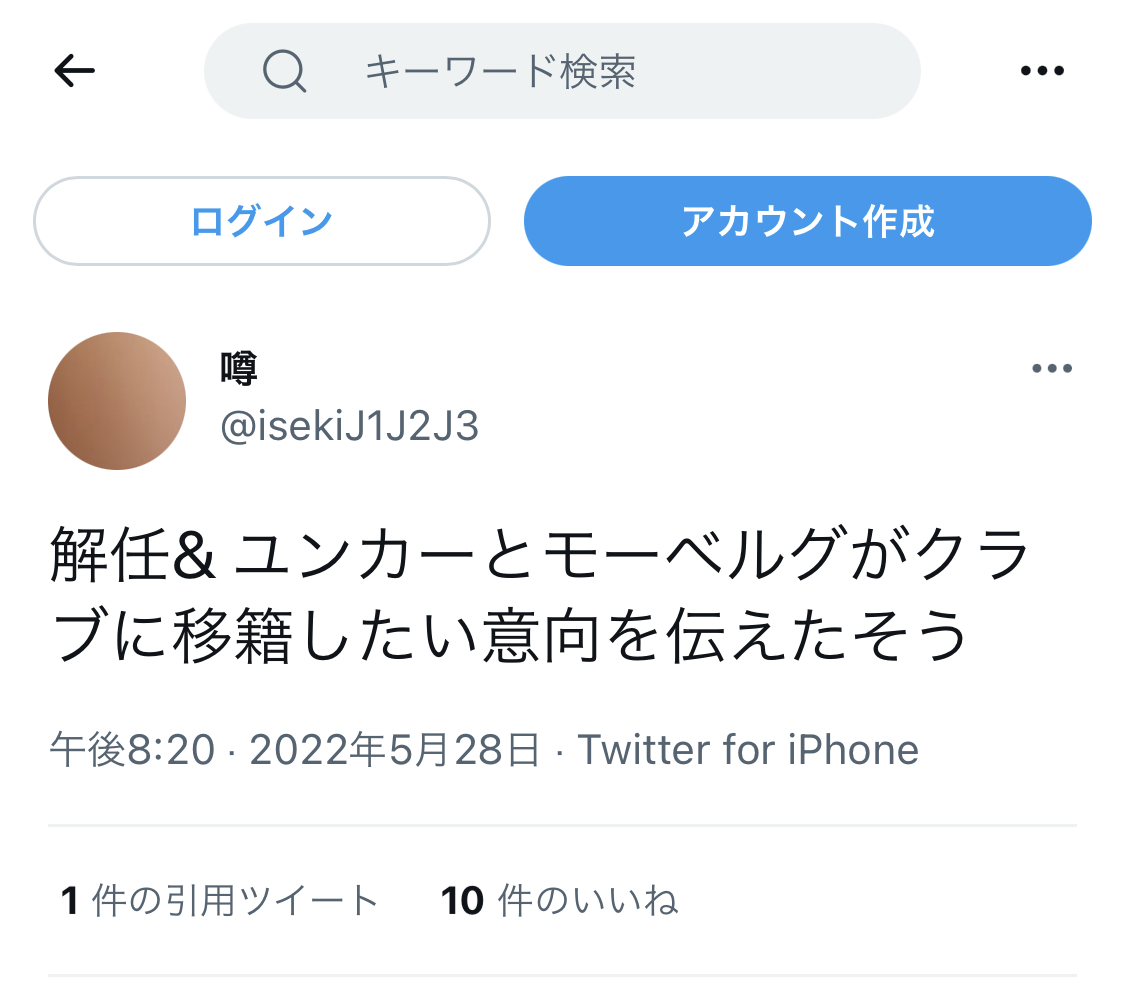View the 10 件のいいね list
Screen dimensions: 1125x996
click(560, 901)
